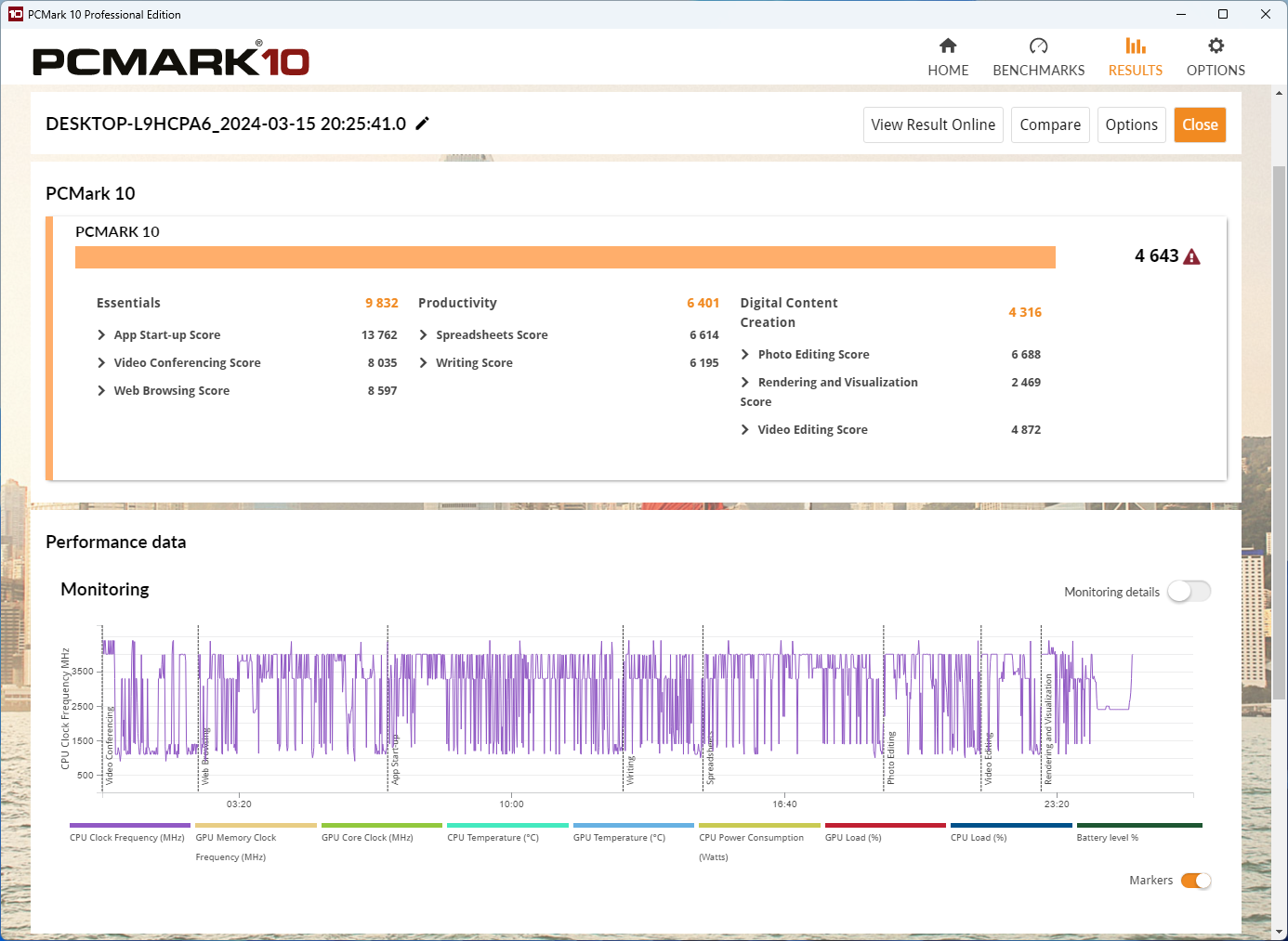The height and width of the screenshot is (941, 1288).
Task: Expand Writing Score chevron
Action: point(424,363)
